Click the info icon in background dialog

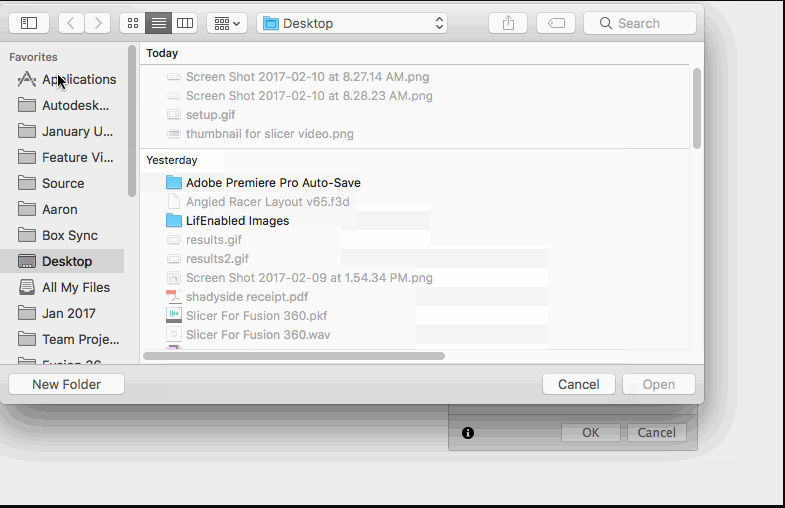(468, 433)
